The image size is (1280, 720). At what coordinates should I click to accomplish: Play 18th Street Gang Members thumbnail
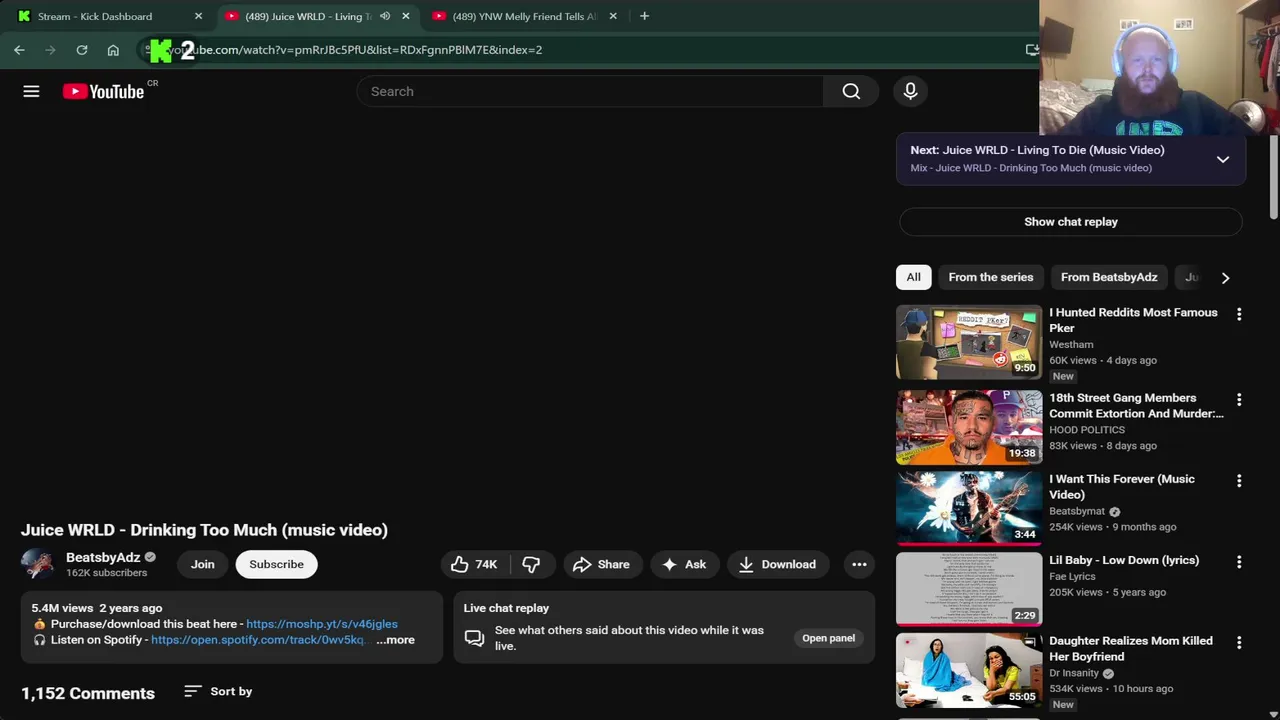click(968, 427)
